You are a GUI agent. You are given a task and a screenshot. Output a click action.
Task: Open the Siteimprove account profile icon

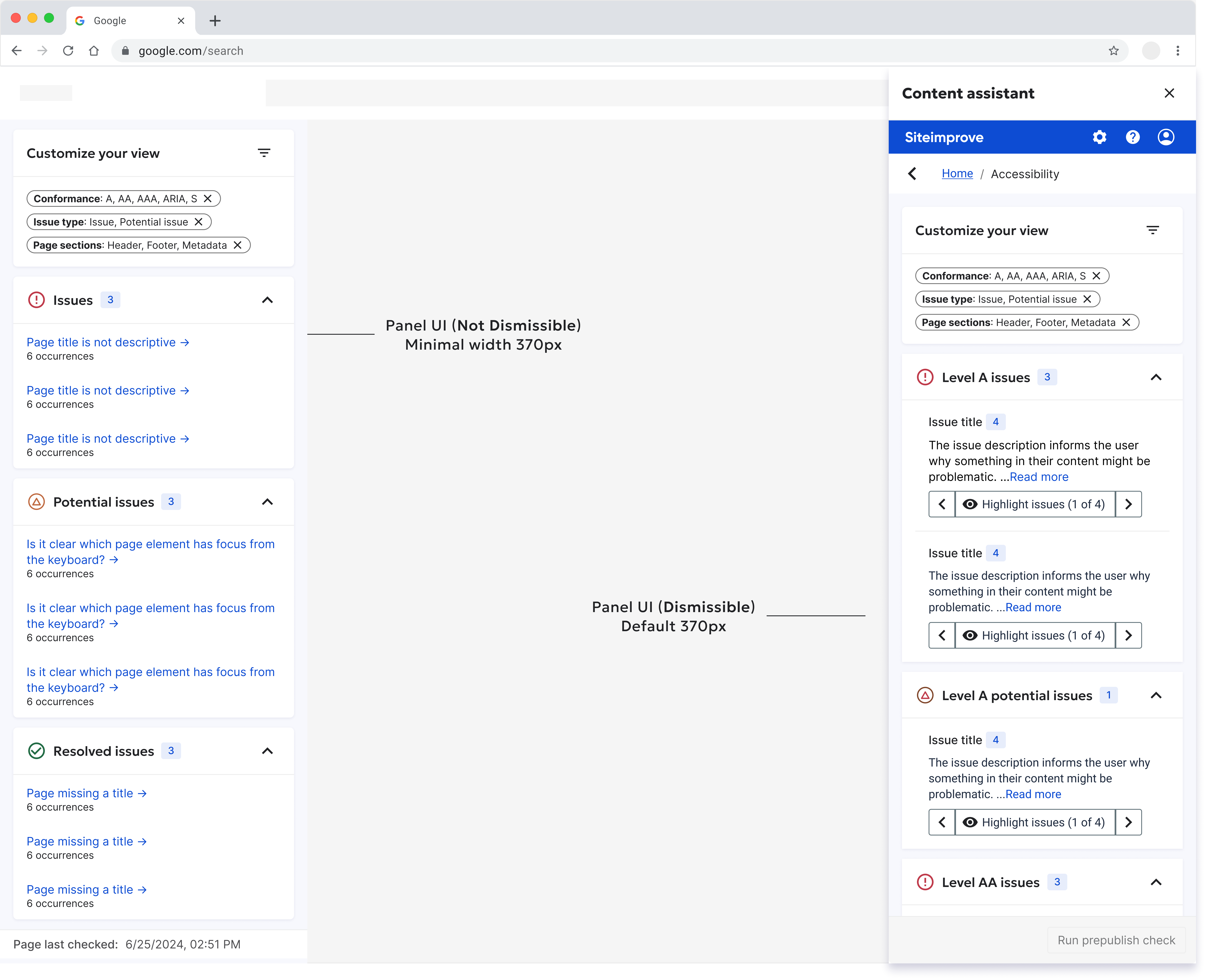(1166, 137)
